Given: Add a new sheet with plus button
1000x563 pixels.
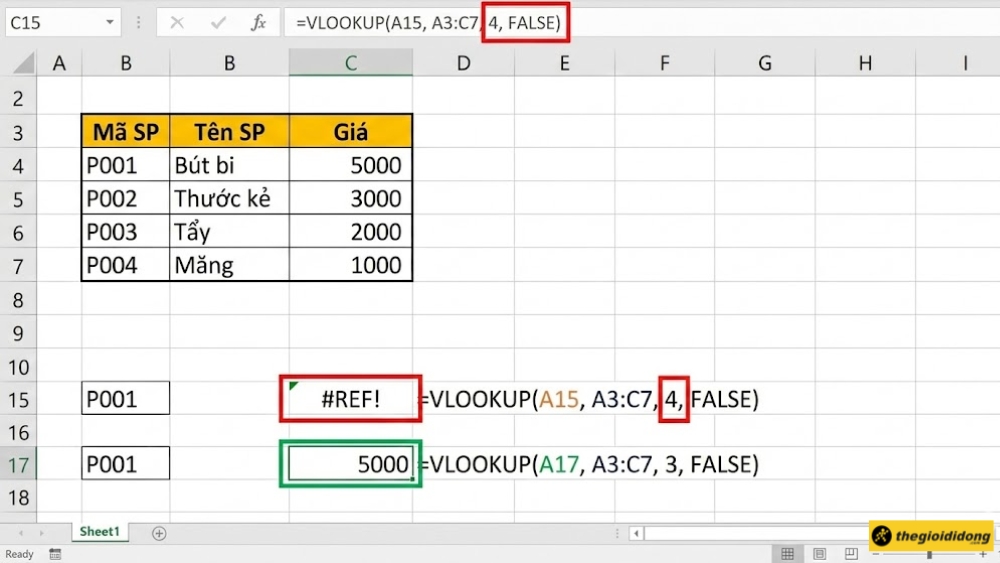Looking at the screenshot, I should [x=159, y=533].
